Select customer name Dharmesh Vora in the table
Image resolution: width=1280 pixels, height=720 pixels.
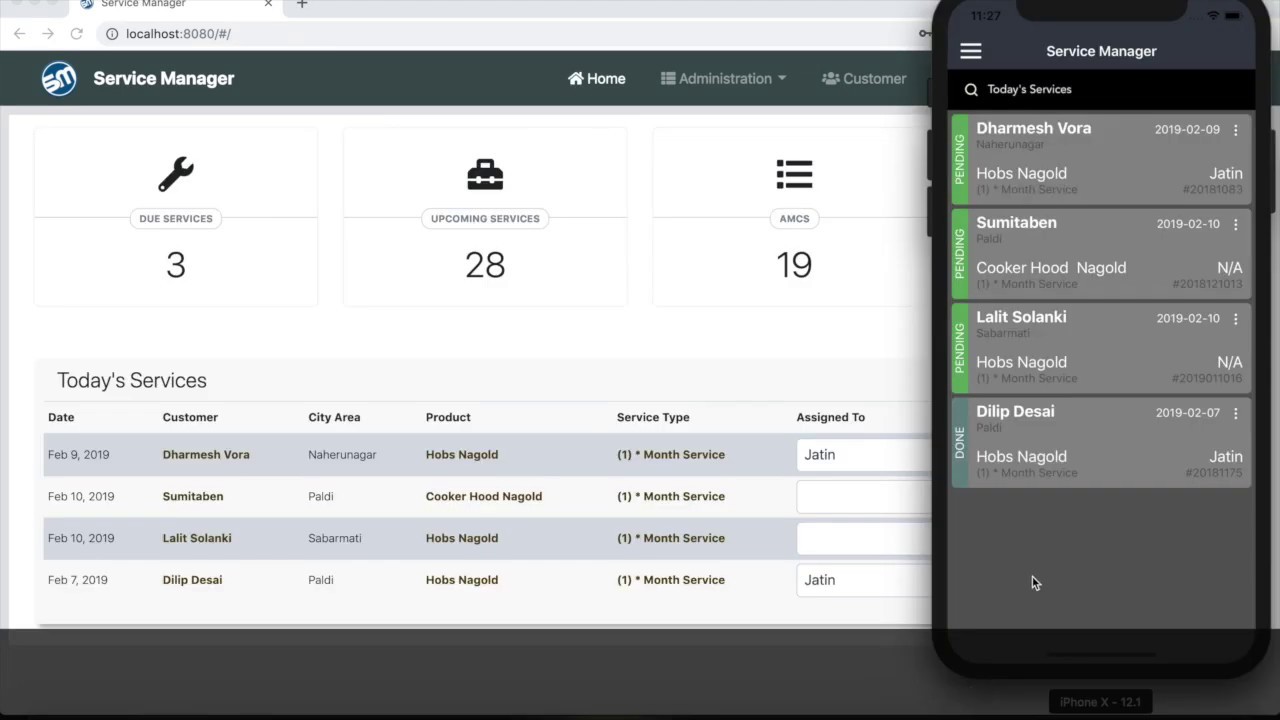[206, 454]
